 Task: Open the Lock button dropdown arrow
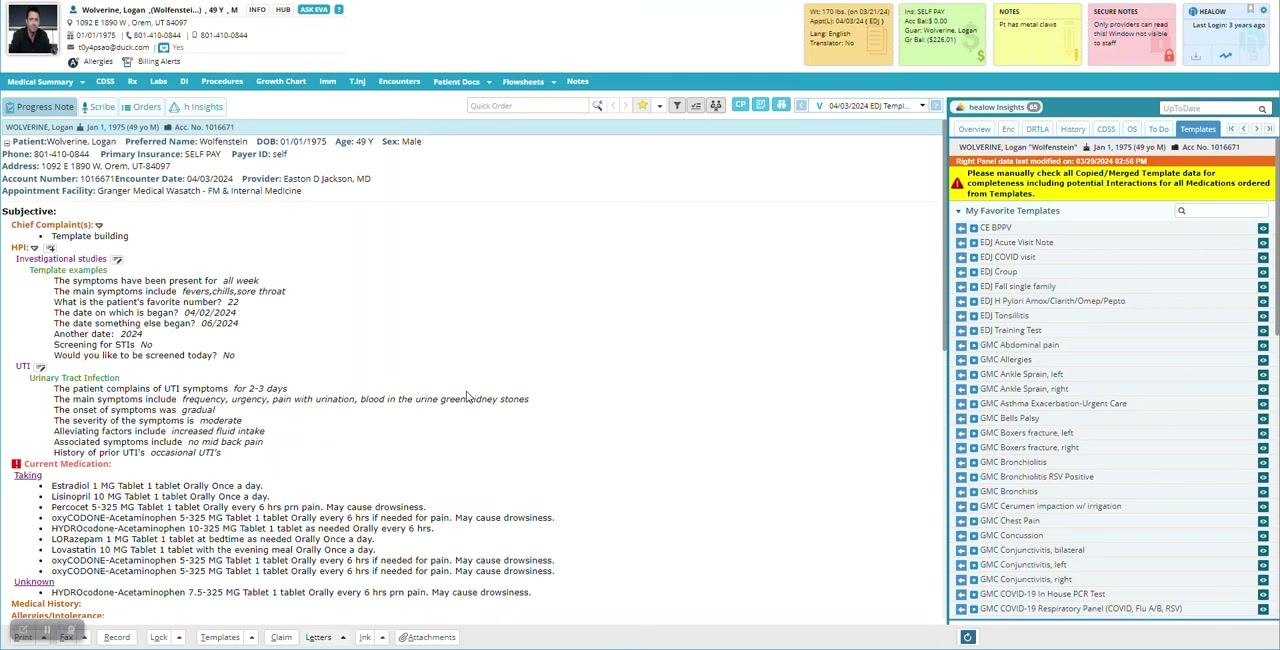pyautogui.click(x=179, y=637)
